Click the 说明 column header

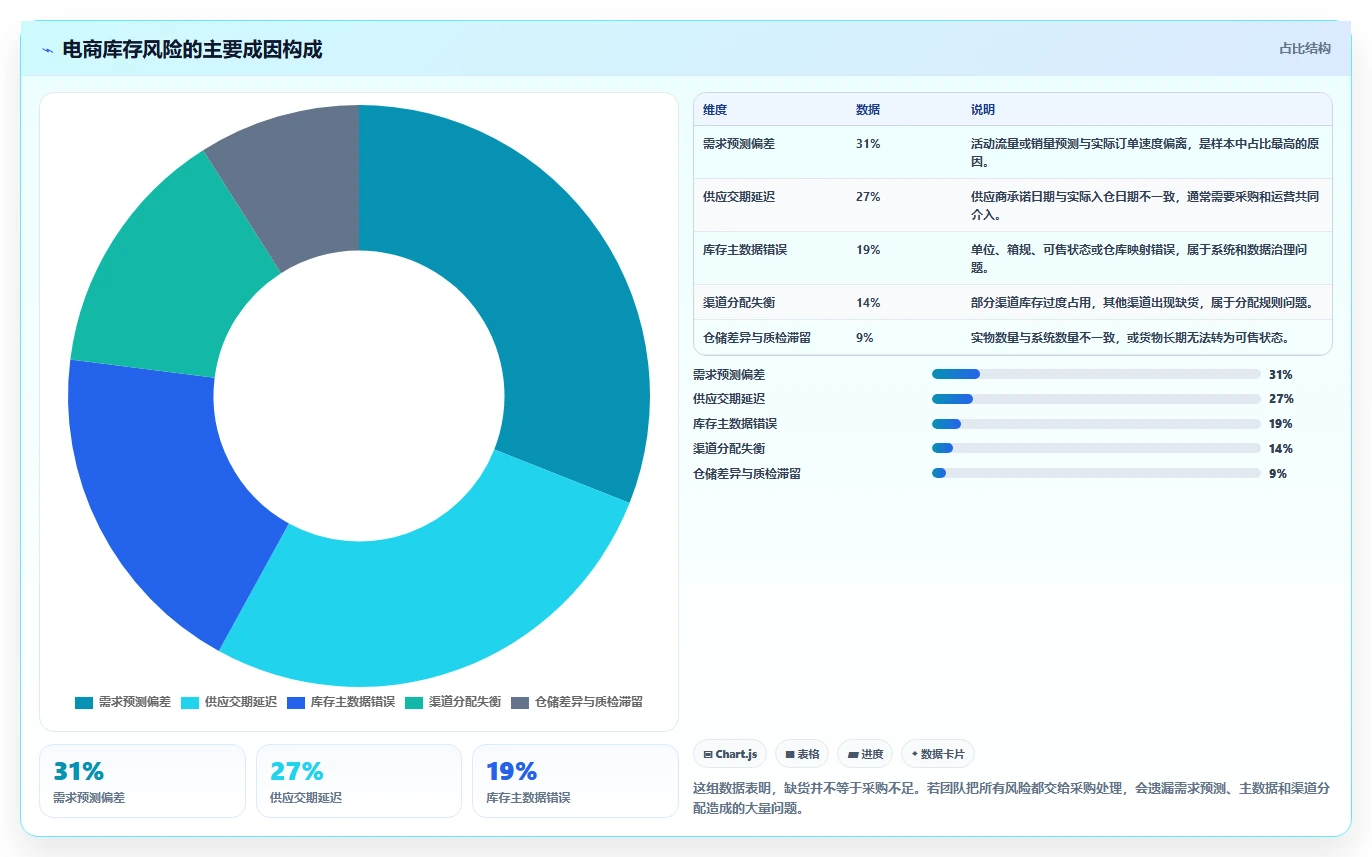point(983,110)
